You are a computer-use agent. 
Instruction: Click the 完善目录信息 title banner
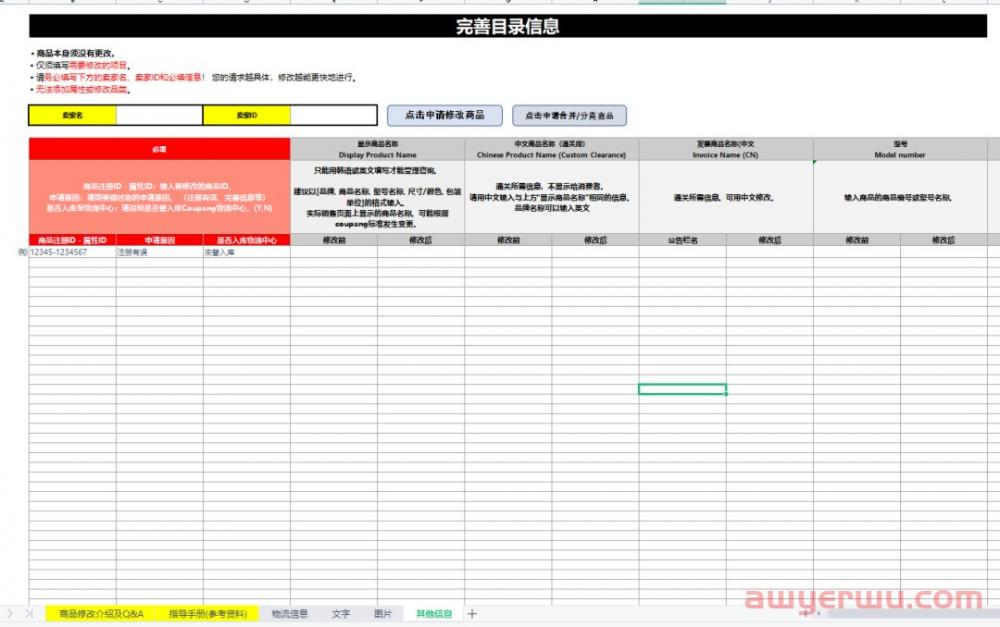pyautogui.click(x=508, y=26)
